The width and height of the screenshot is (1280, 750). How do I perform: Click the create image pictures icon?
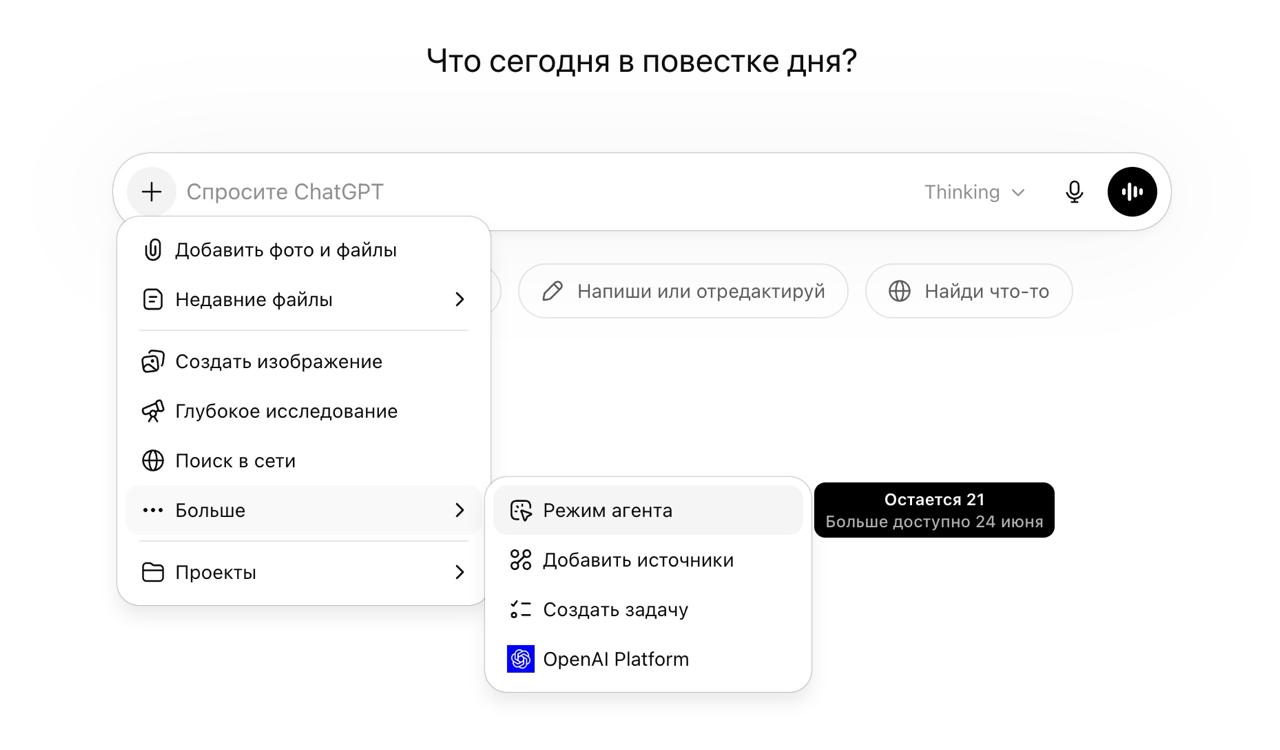pyautogui.click(x=153, y=361)
